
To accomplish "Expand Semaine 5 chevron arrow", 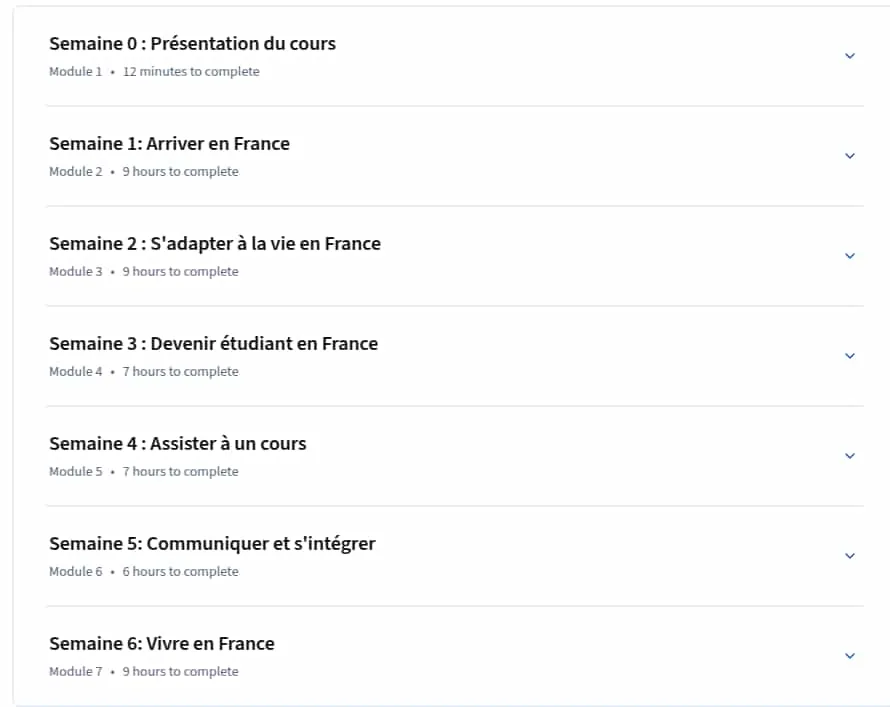I will [850, 556].
